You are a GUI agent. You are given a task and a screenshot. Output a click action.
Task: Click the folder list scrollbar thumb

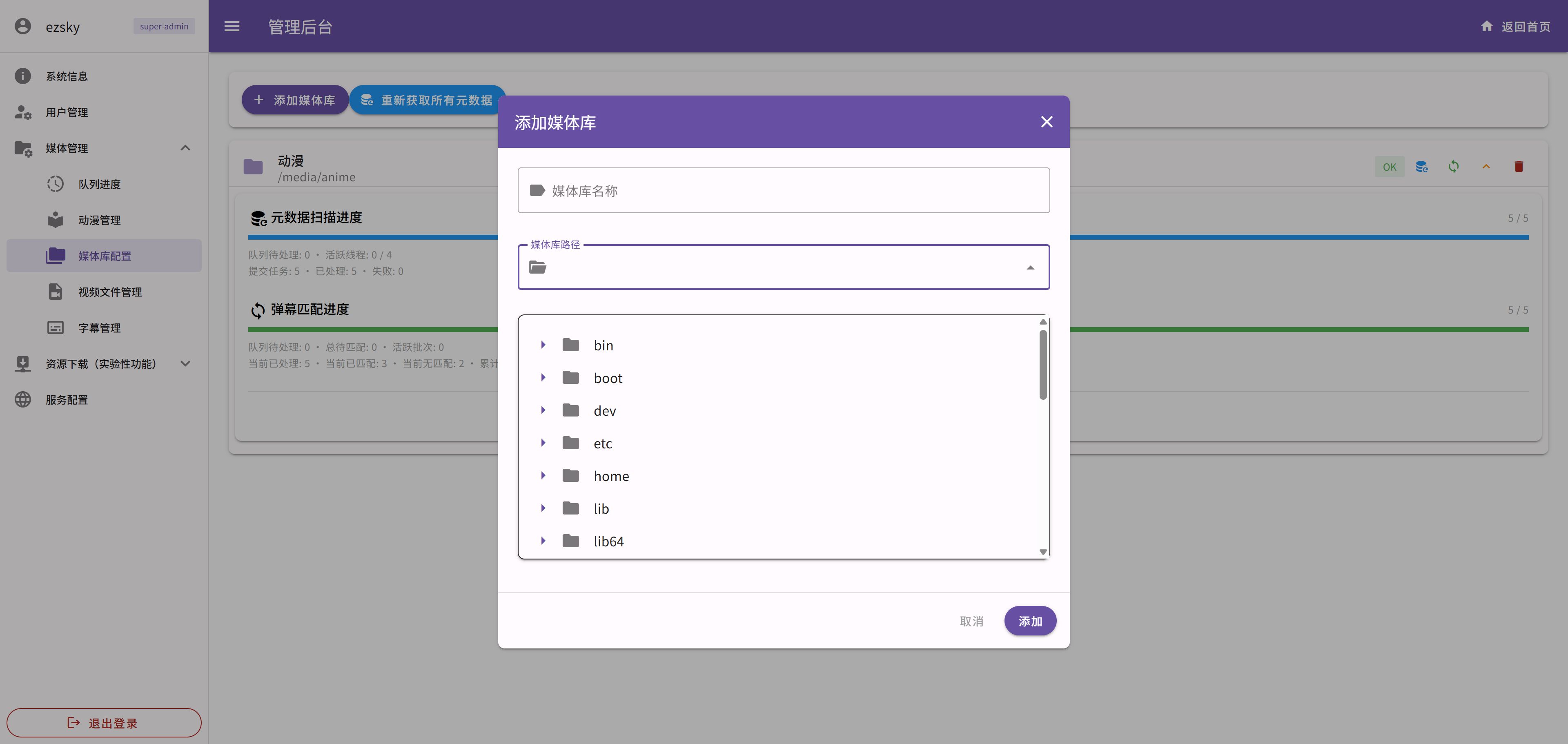click(x=1043, y=364)
